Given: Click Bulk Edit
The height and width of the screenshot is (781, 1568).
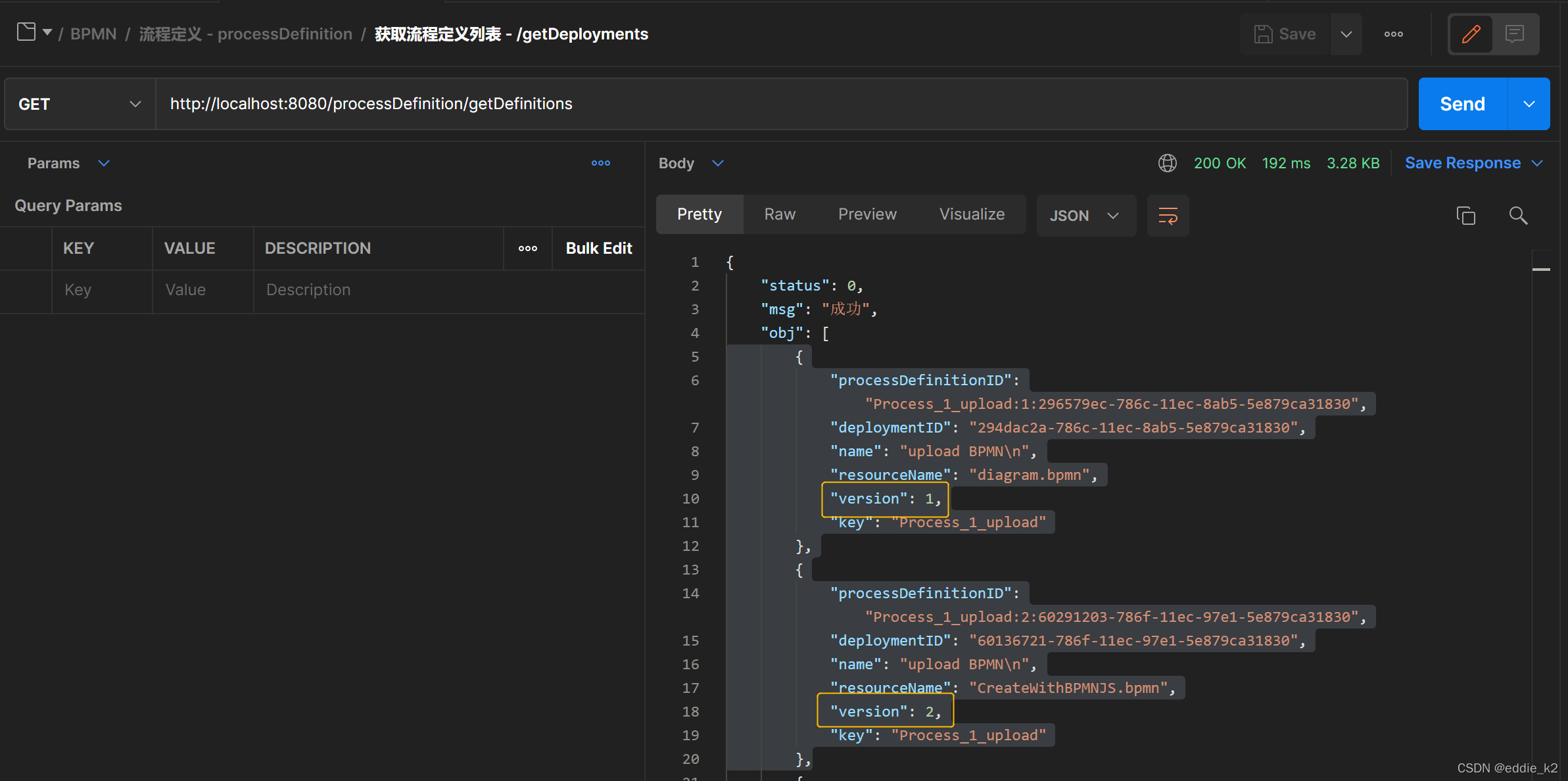Looking at the screenshot, I should [599, 248].
